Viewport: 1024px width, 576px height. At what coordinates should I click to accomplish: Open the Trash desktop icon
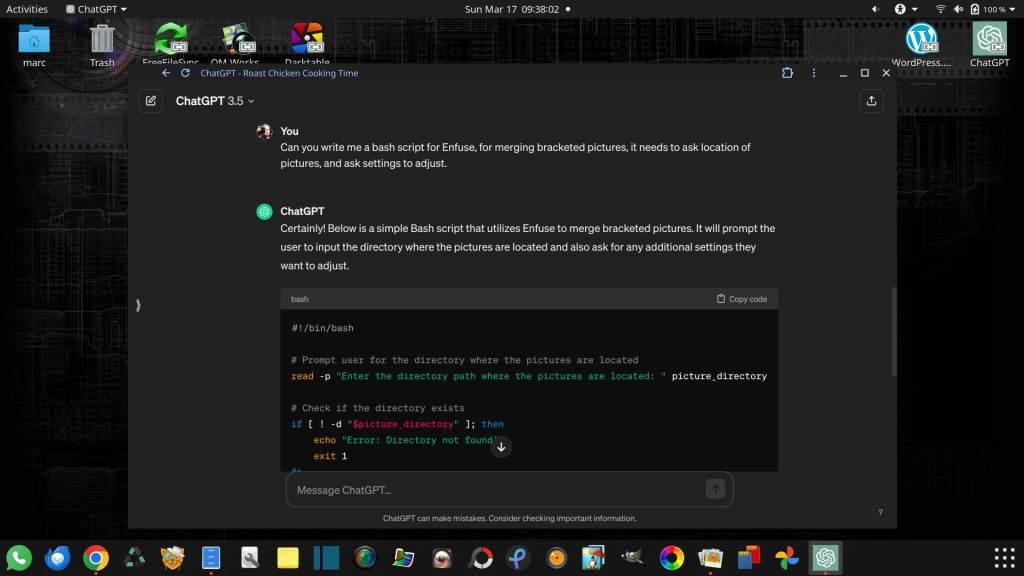tap(102, 45)
